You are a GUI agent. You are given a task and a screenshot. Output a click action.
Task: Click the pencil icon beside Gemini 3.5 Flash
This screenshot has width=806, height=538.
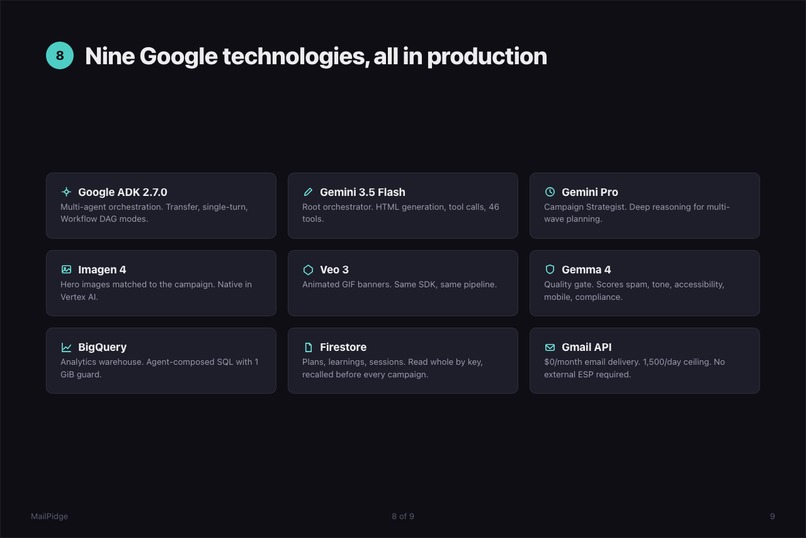click(x=308, y=192)
